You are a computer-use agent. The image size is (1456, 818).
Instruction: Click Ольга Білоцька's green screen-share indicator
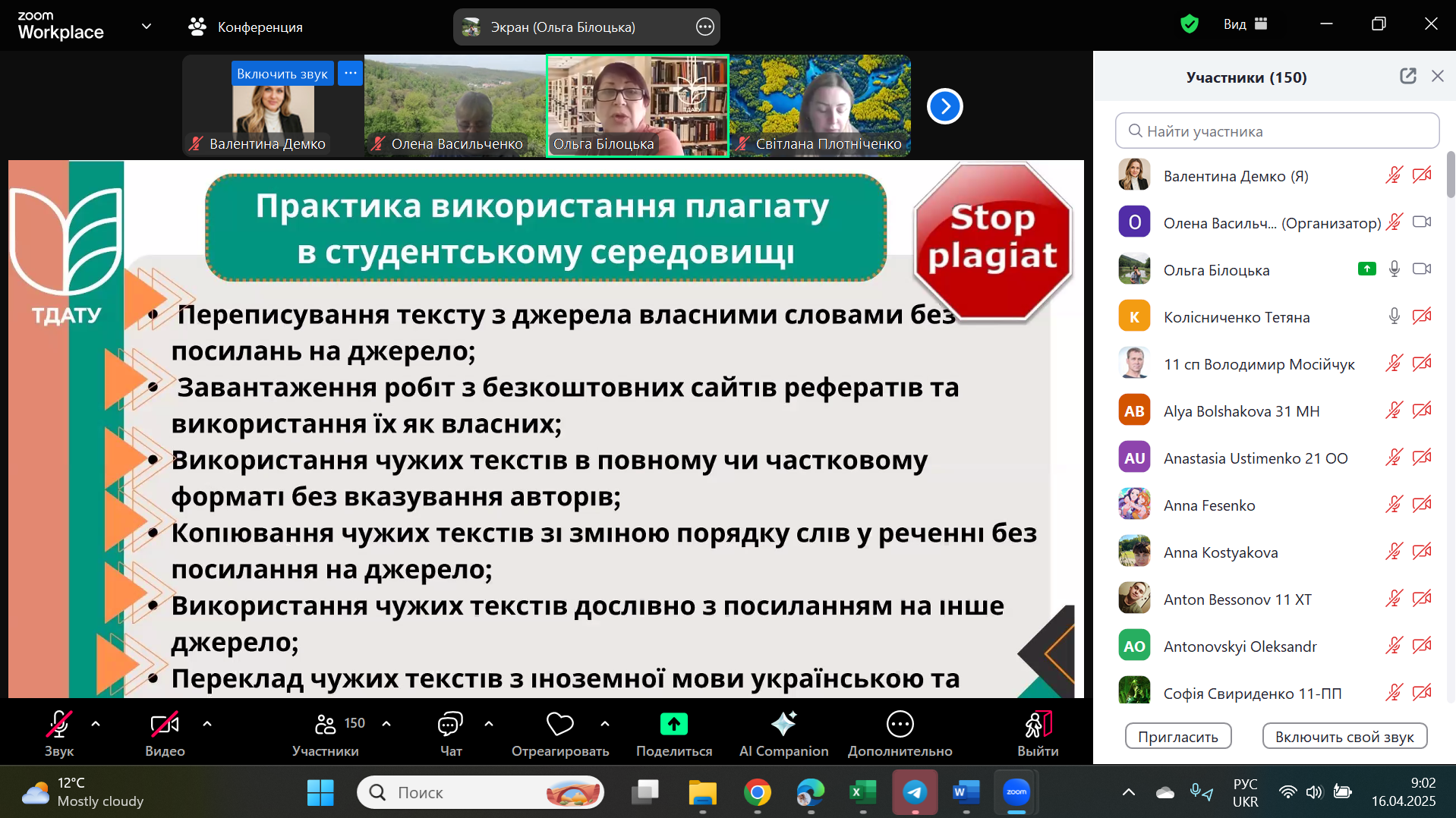[x=1367, y=269]
